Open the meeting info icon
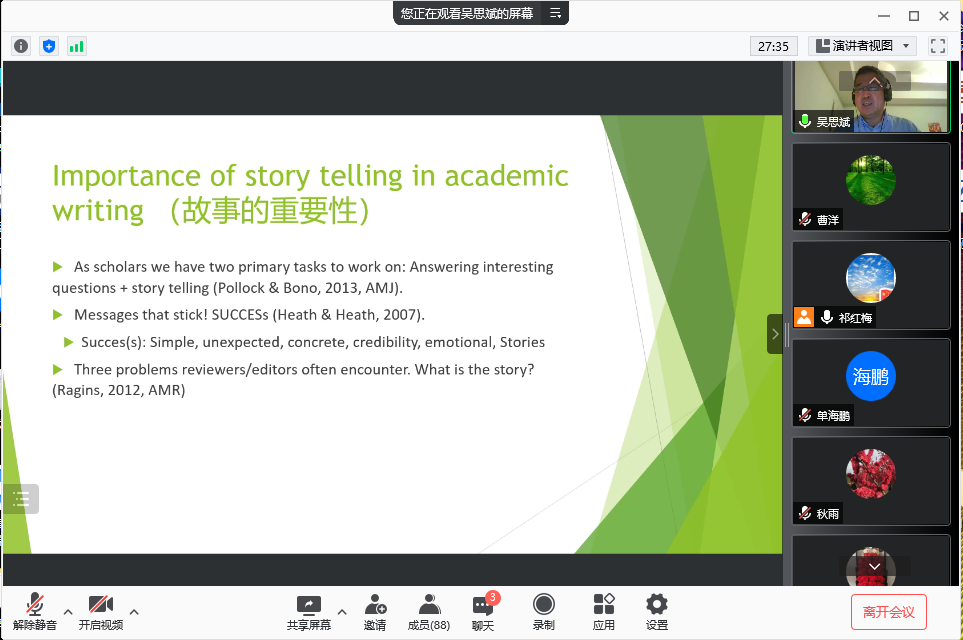Viewport: 963px width, 640px height. pyautogui.click(x=21, y=46)
